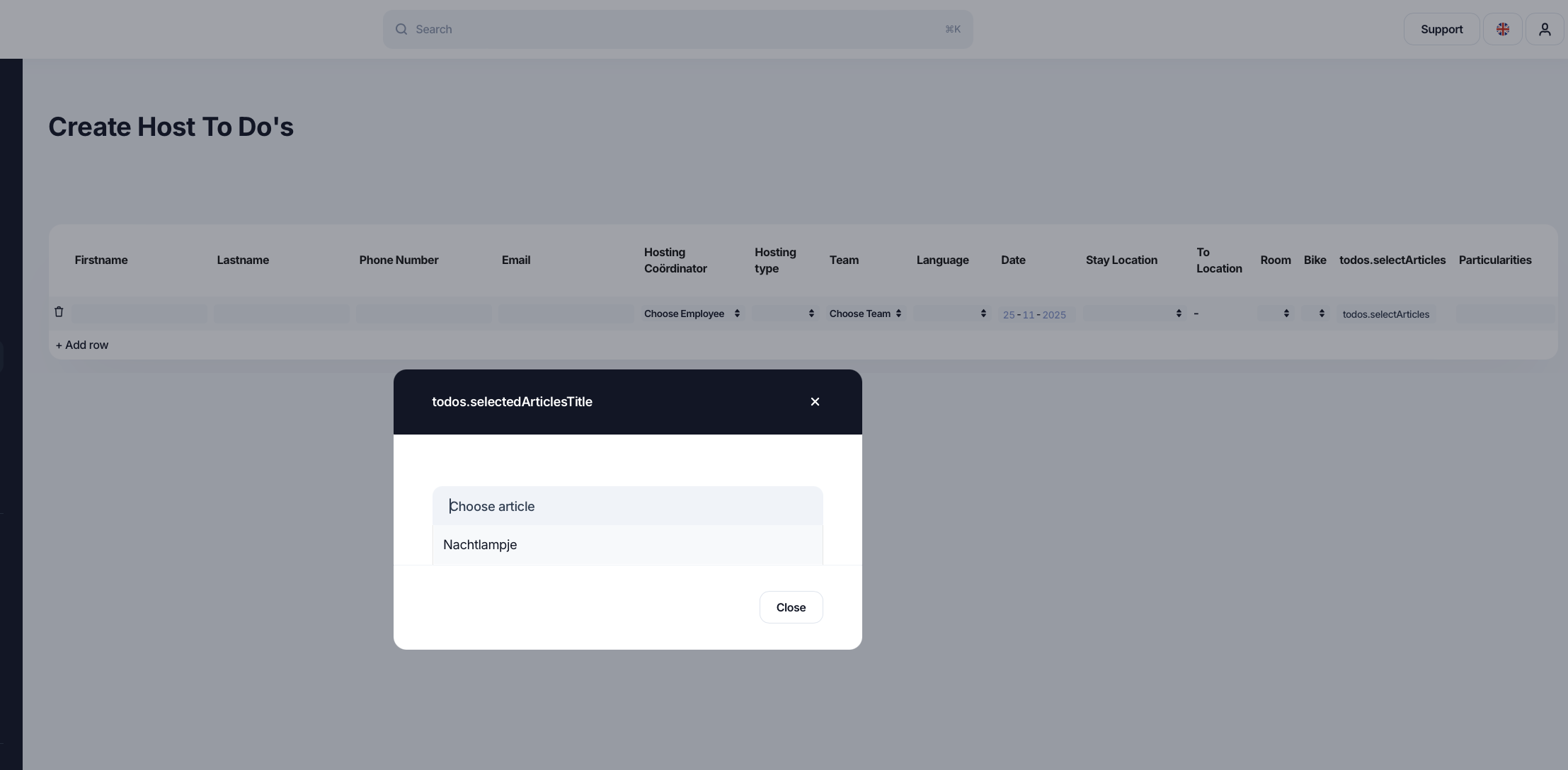This screenshot has height=770, width=1568.
Task: Click the date field 25-11-2025
Action: click(x=1034, y=315)
